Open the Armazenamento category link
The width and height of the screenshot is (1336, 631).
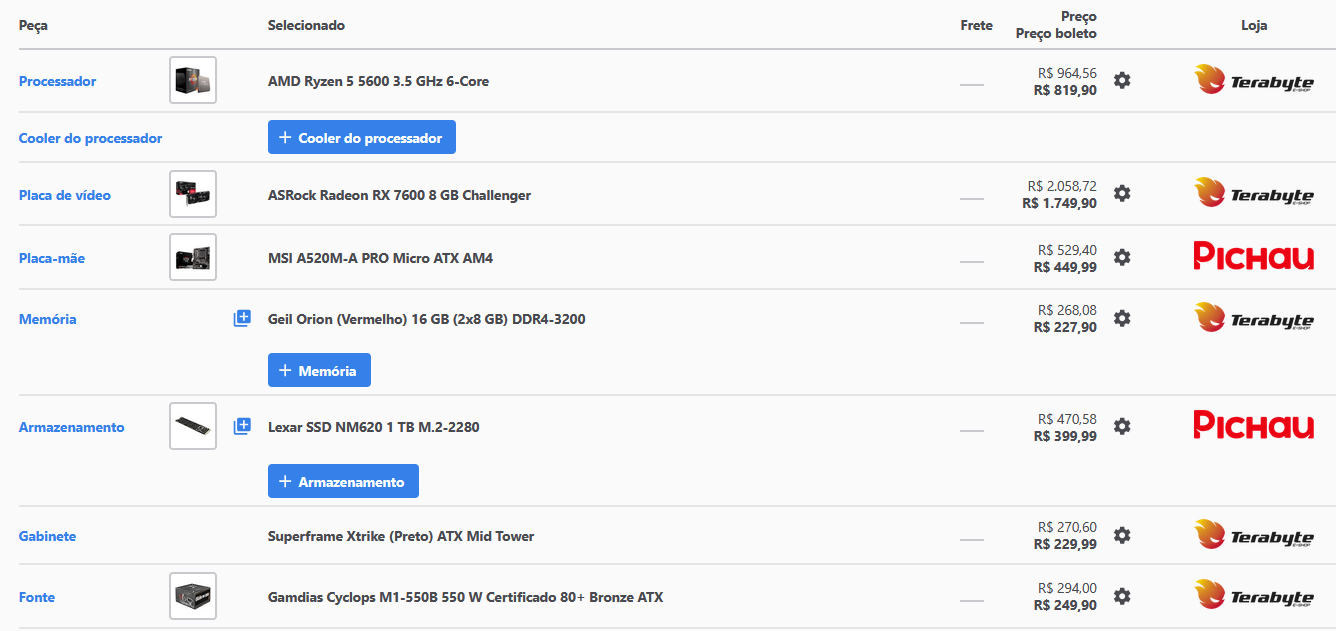72,427
